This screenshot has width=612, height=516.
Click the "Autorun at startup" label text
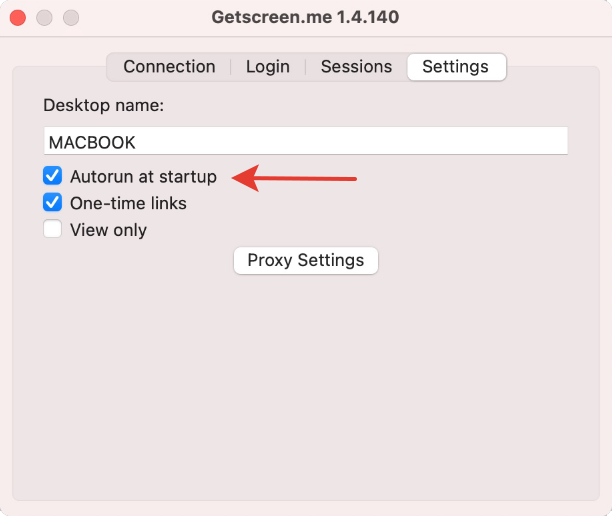[x=143, y=177]
